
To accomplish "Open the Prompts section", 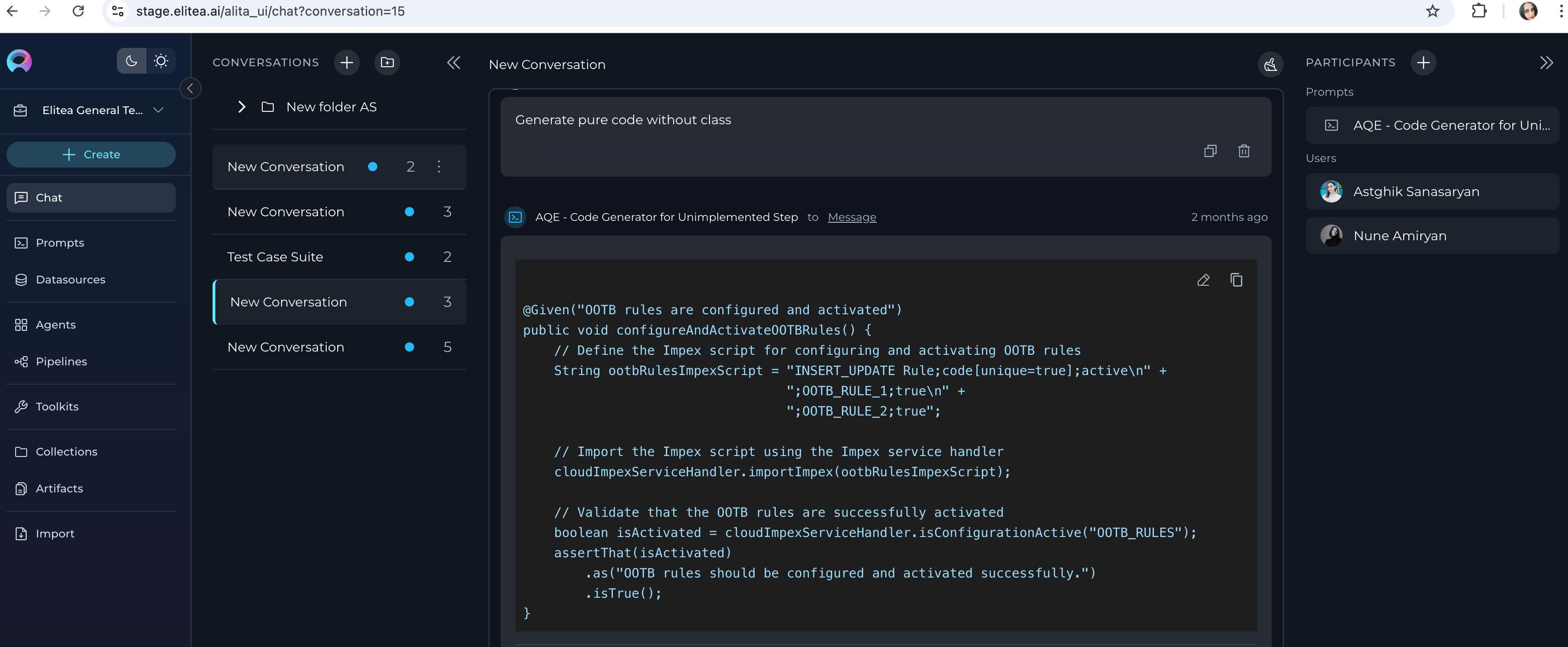I will pos(91,243).
